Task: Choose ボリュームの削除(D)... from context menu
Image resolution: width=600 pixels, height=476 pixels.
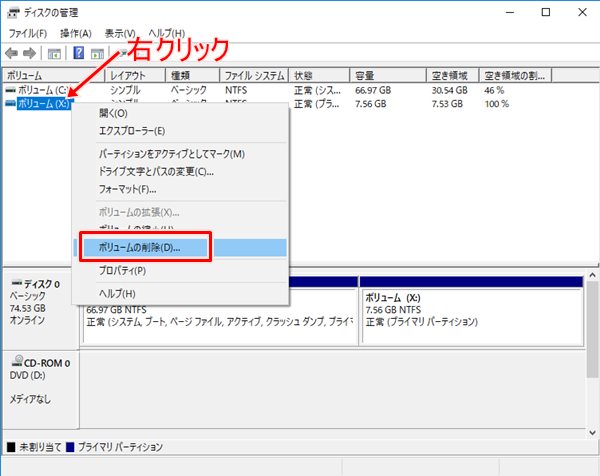Action: pos(153,247)
